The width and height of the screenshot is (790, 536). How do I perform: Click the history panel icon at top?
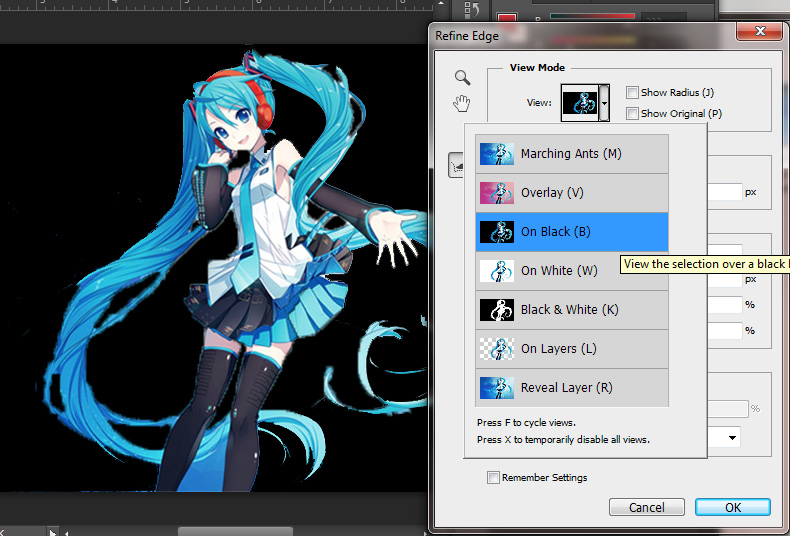pos(472,9)
